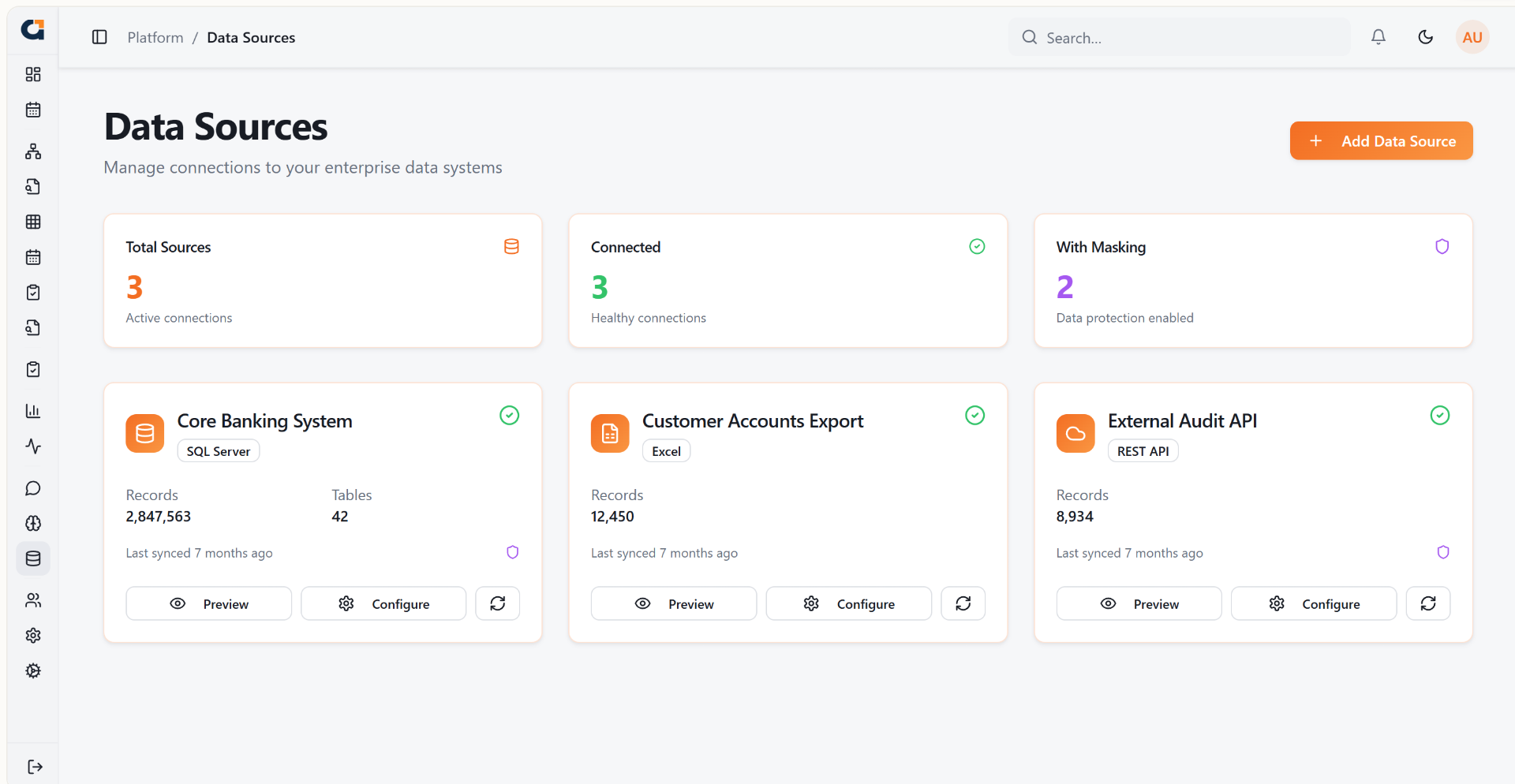Click Customer Accounts Export connected status checkmark

tap(975, 416)
